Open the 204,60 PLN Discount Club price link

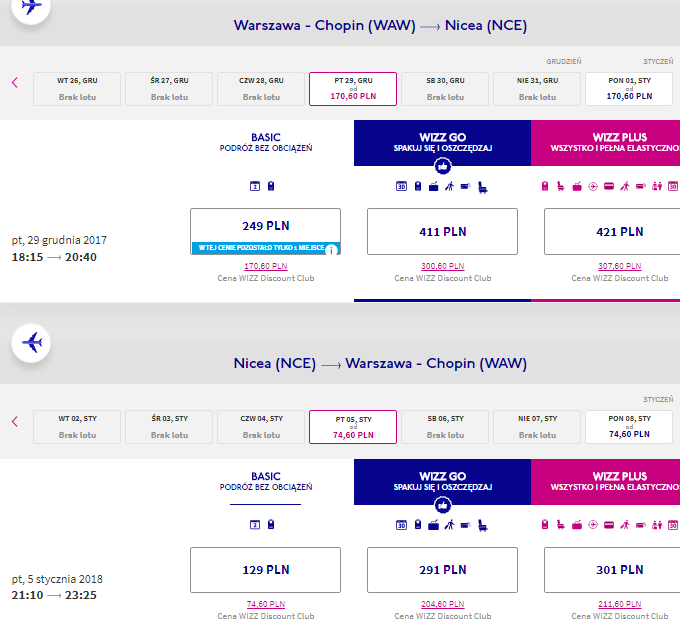tap(443, 604)
